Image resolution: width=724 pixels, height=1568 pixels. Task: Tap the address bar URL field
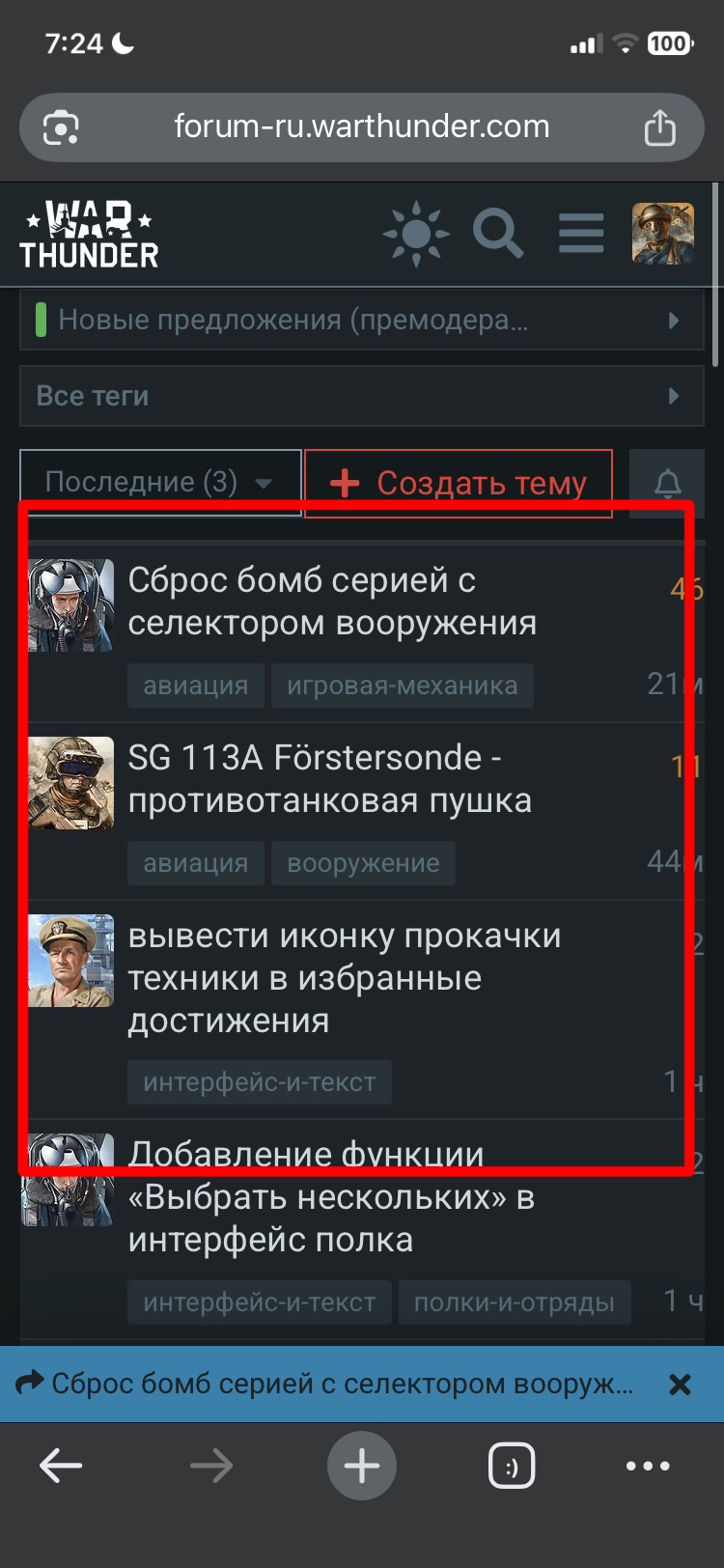coord(362,126)
